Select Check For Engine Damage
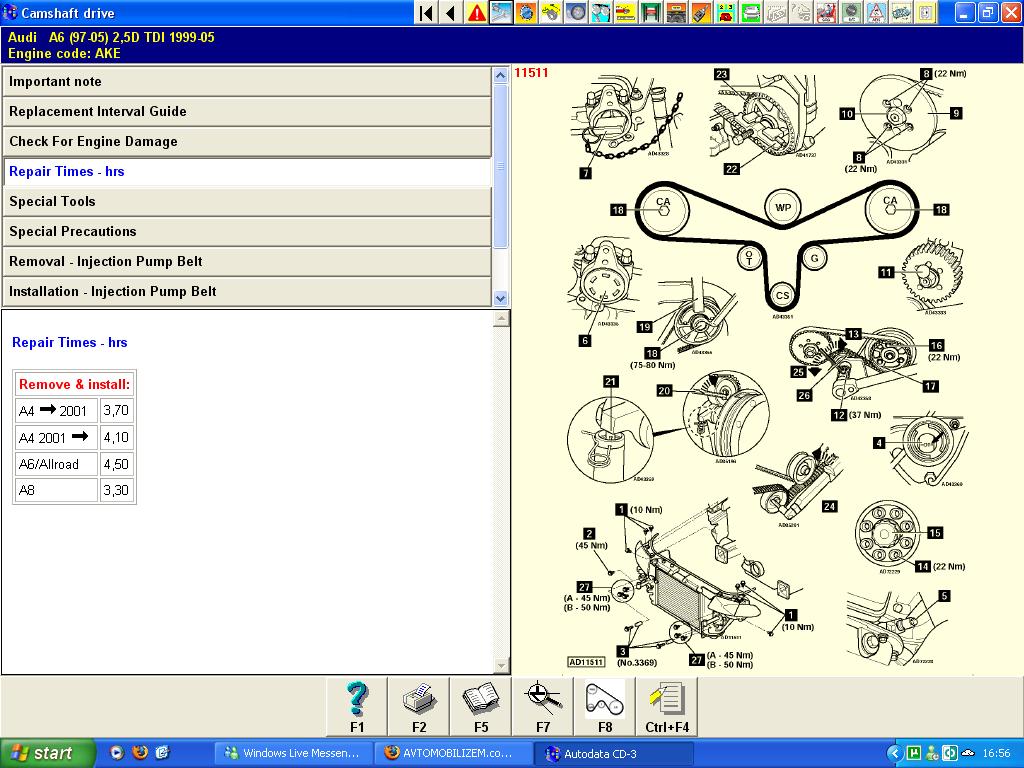 pyautogui.click(x=247, y=142)
